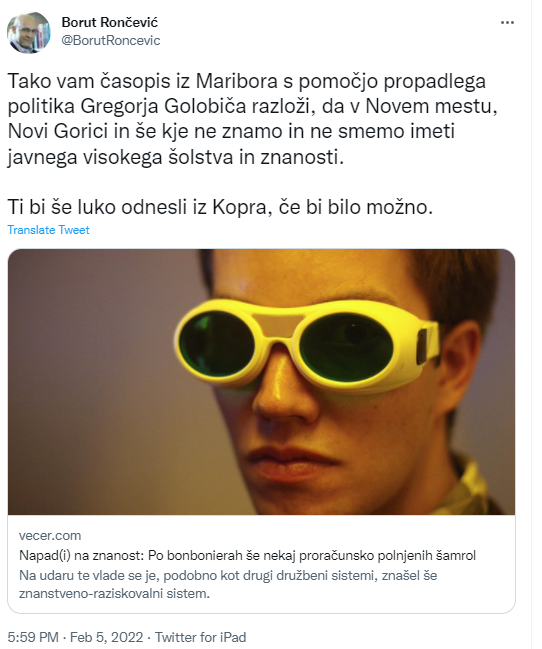The width and height of the screenshot is (542, 649).
Task: Click the display name Borut Rončević
Action: (x=110, y=22)
